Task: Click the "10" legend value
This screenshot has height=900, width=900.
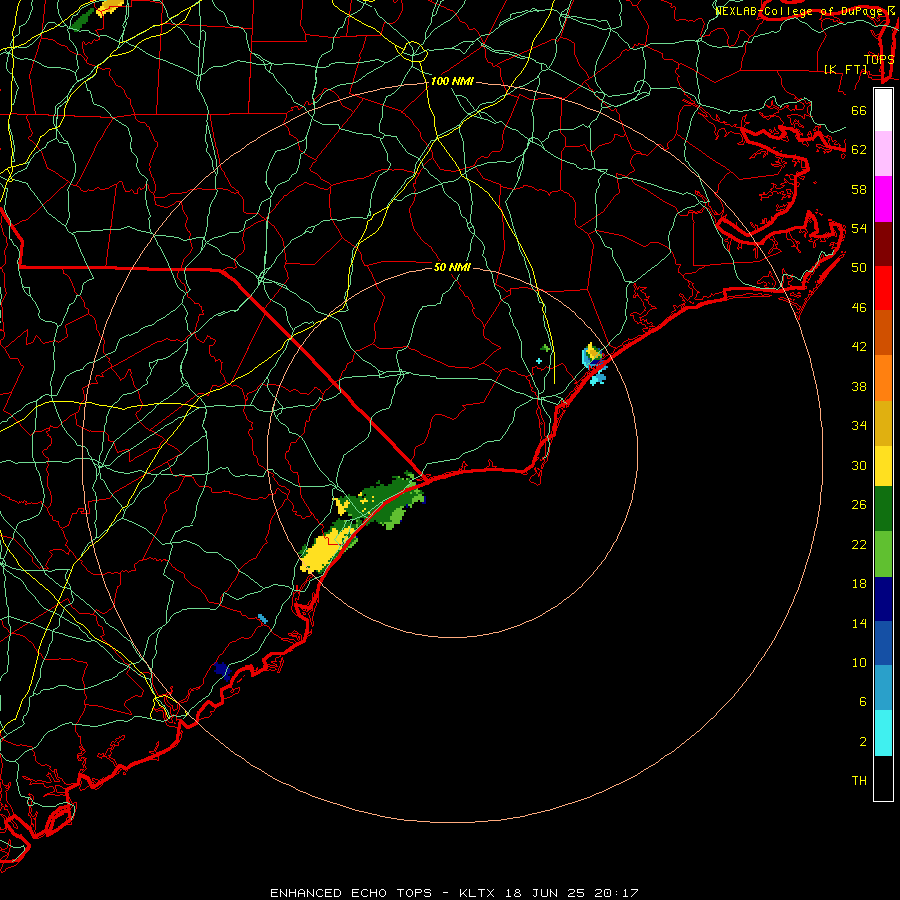Action: coord(859,662)
